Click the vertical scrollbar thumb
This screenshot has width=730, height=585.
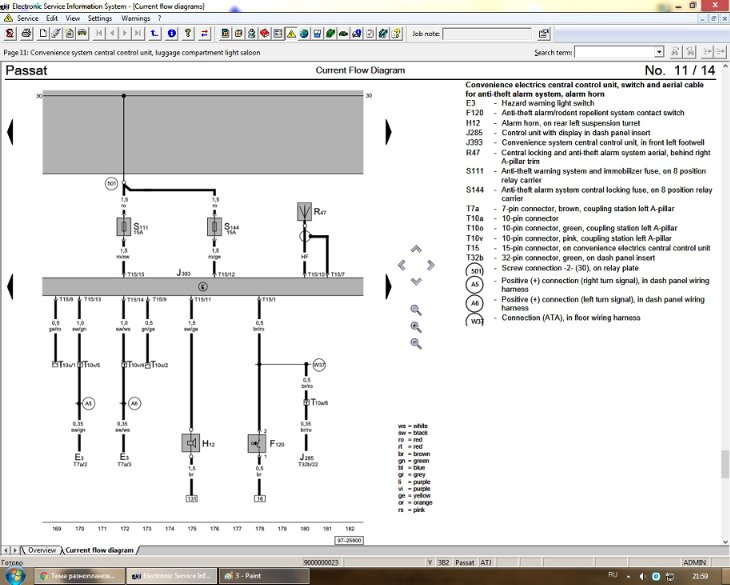click(725, 464)
